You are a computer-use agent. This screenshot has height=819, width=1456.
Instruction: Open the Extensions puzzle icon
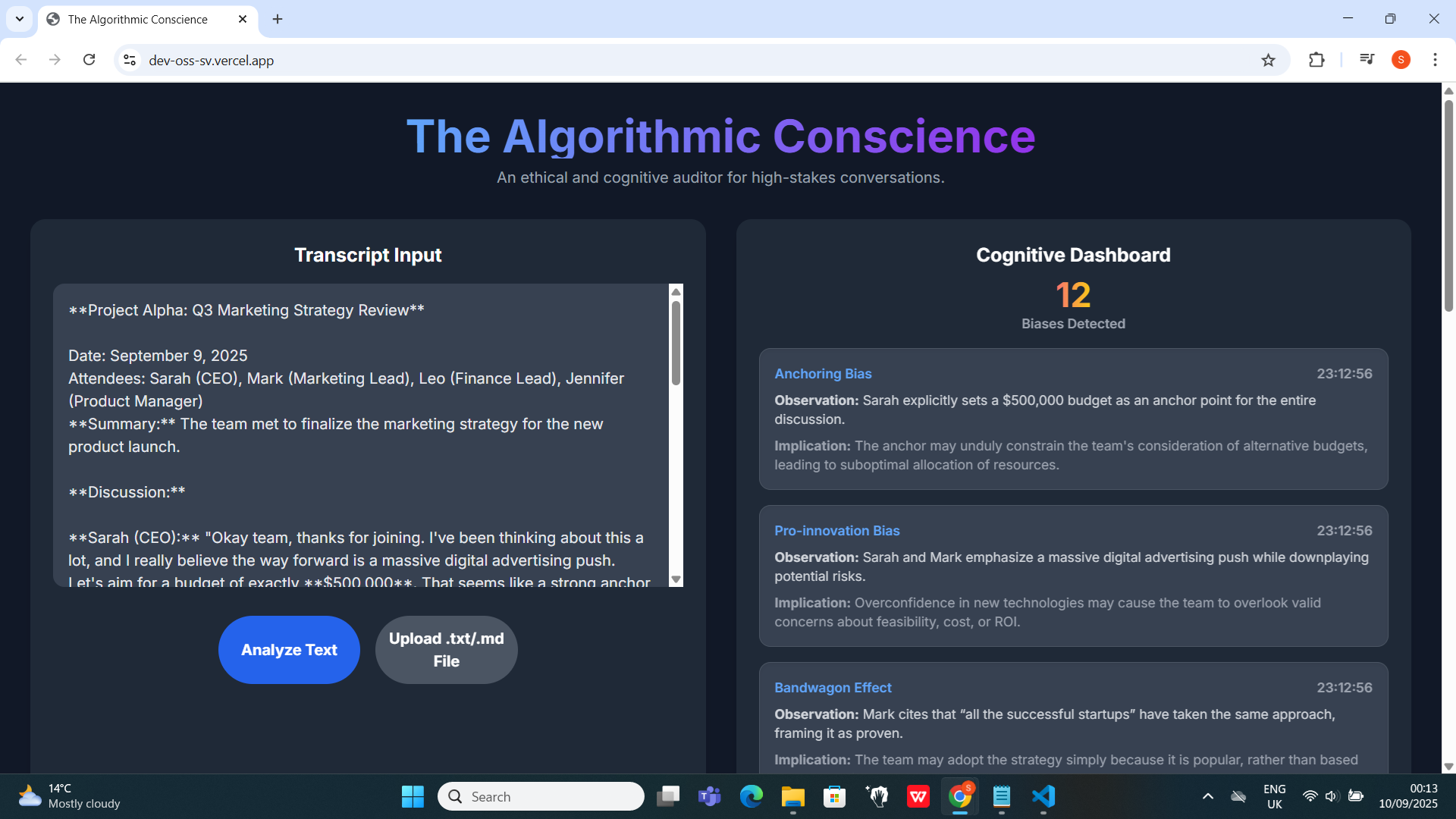pos(1316,60)
